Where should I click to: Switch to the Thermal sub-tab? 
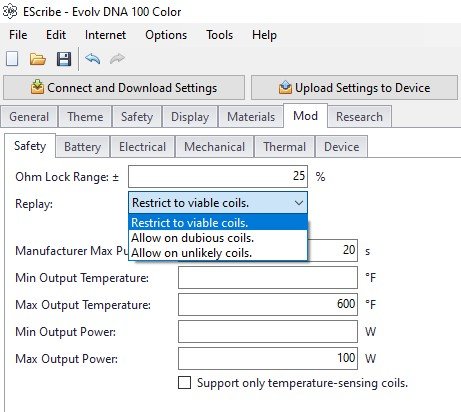click(x=284, y=147)
